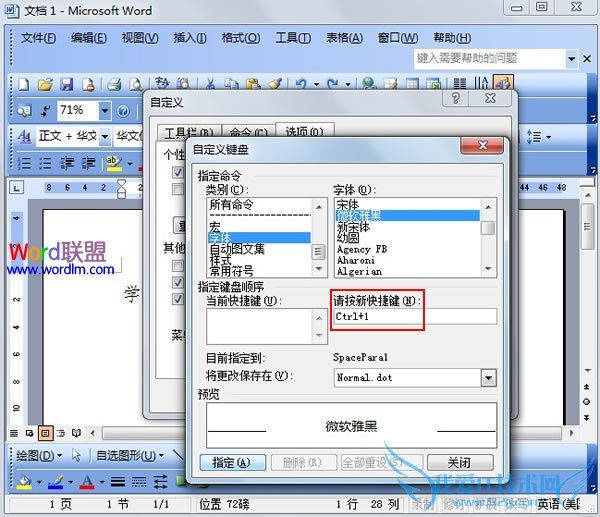The width and height of the screenshot is (600, 517).
Task: Toggle first checked checkbox in 自定义 dialog
Action: point(178,172)
